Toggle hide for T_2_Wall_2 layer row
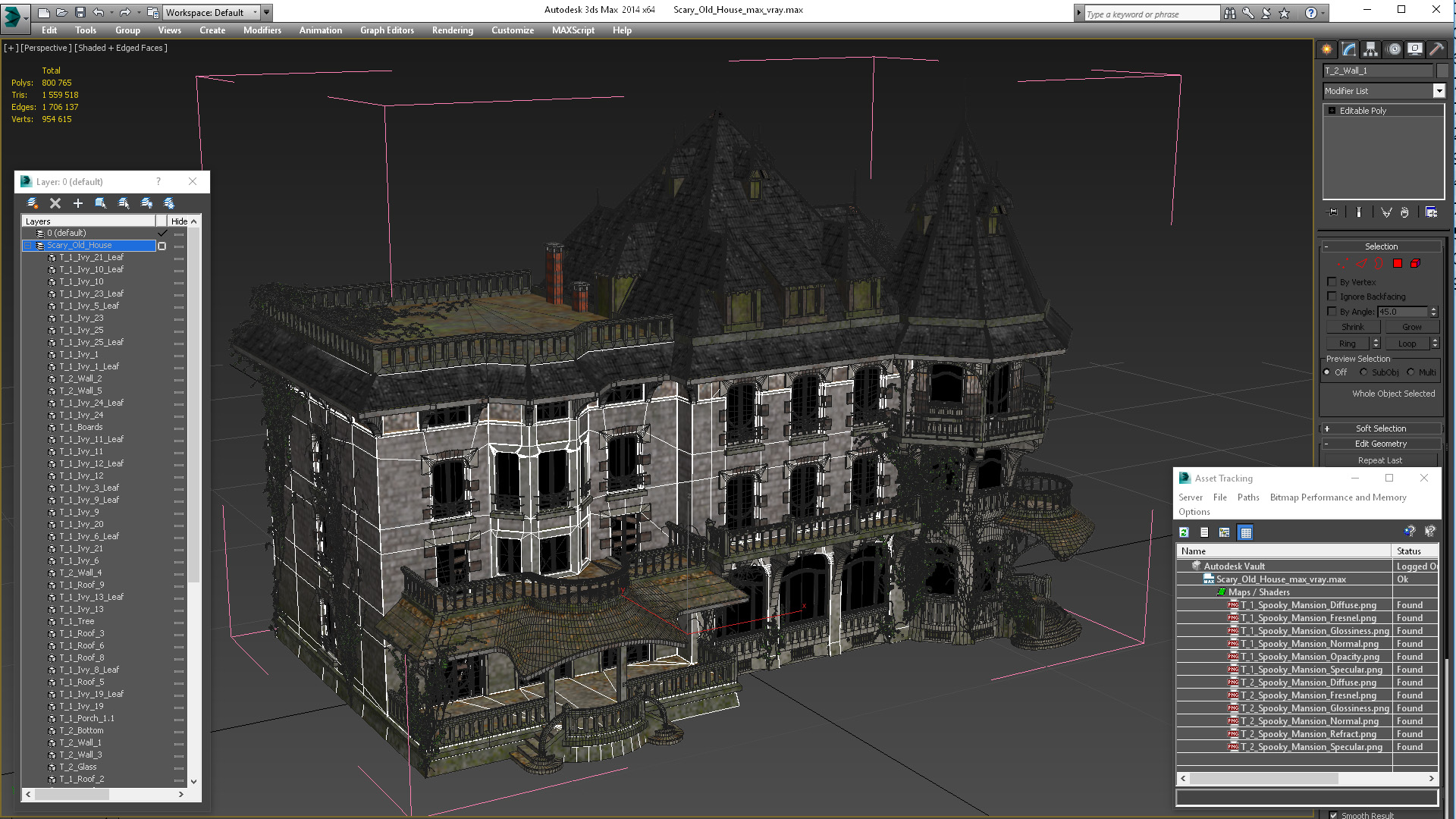Screen dimensions: 1456x819 pos(179,379)
